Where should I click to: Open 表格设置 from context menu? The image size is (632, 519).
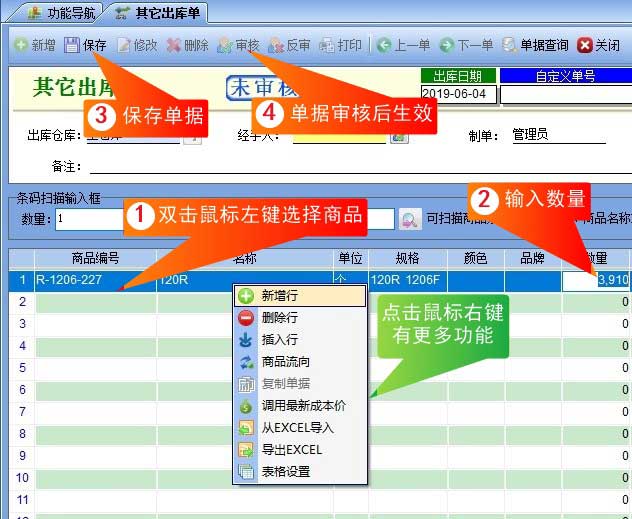coord(300,472)
